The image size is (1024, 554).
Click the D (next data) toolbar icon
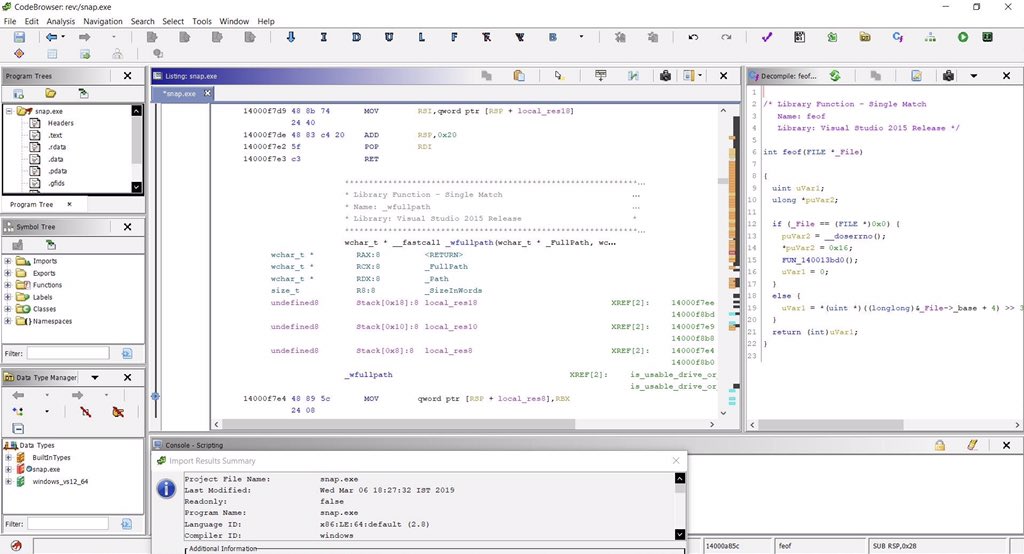tap(356, 37)
